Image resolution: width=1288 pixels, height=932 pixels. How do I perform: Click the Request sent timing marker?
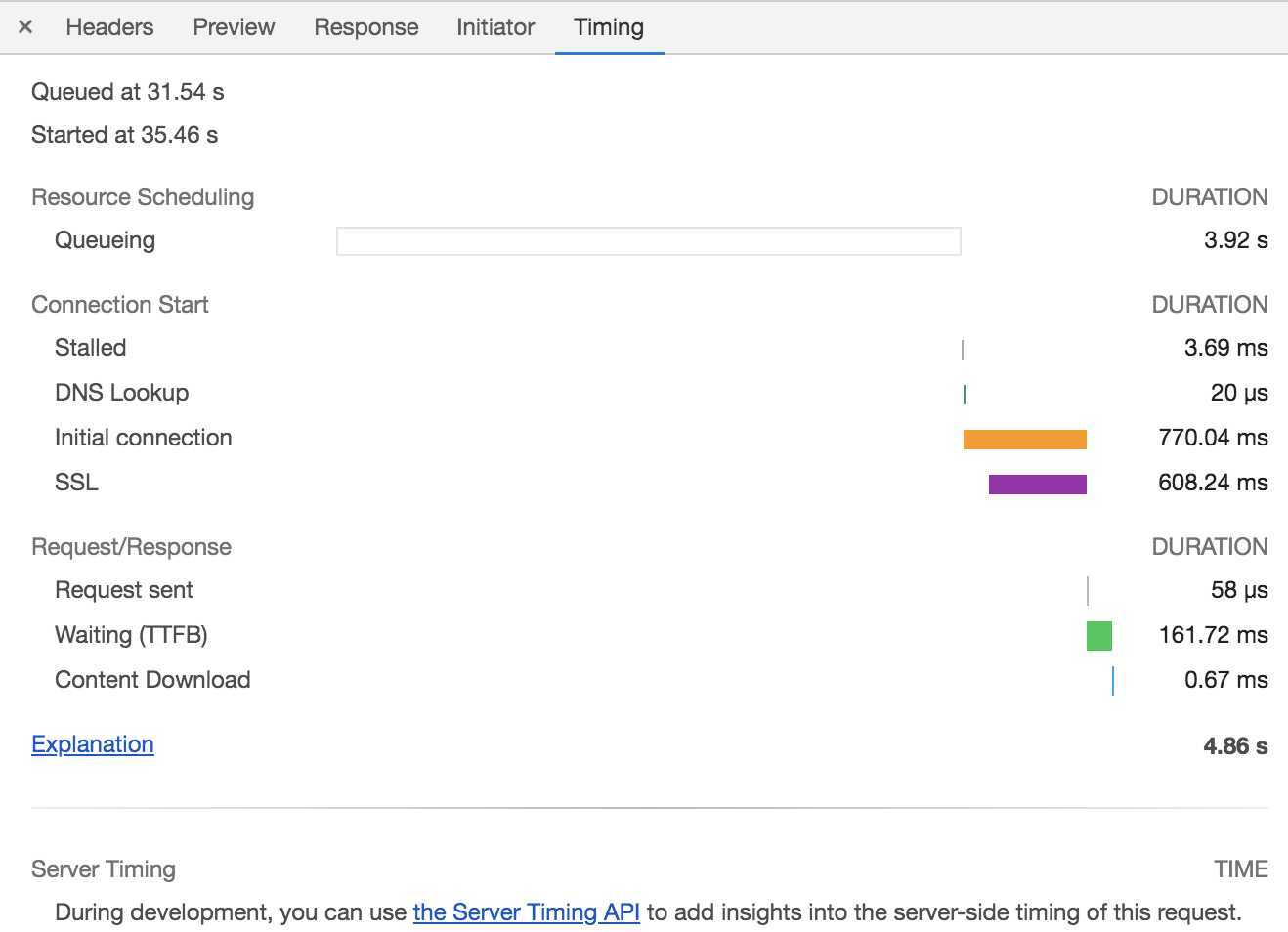pyautogui.click(x=1088, y=591)
